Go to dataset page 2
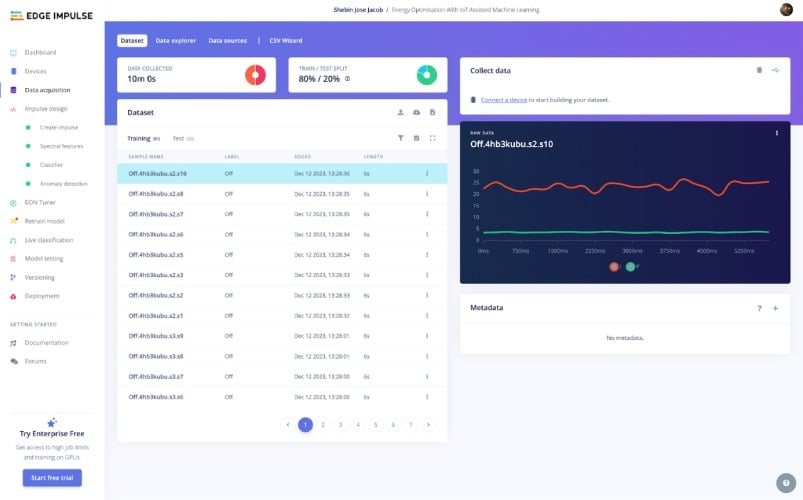The image size is (803, 500). tap(323, 425)
